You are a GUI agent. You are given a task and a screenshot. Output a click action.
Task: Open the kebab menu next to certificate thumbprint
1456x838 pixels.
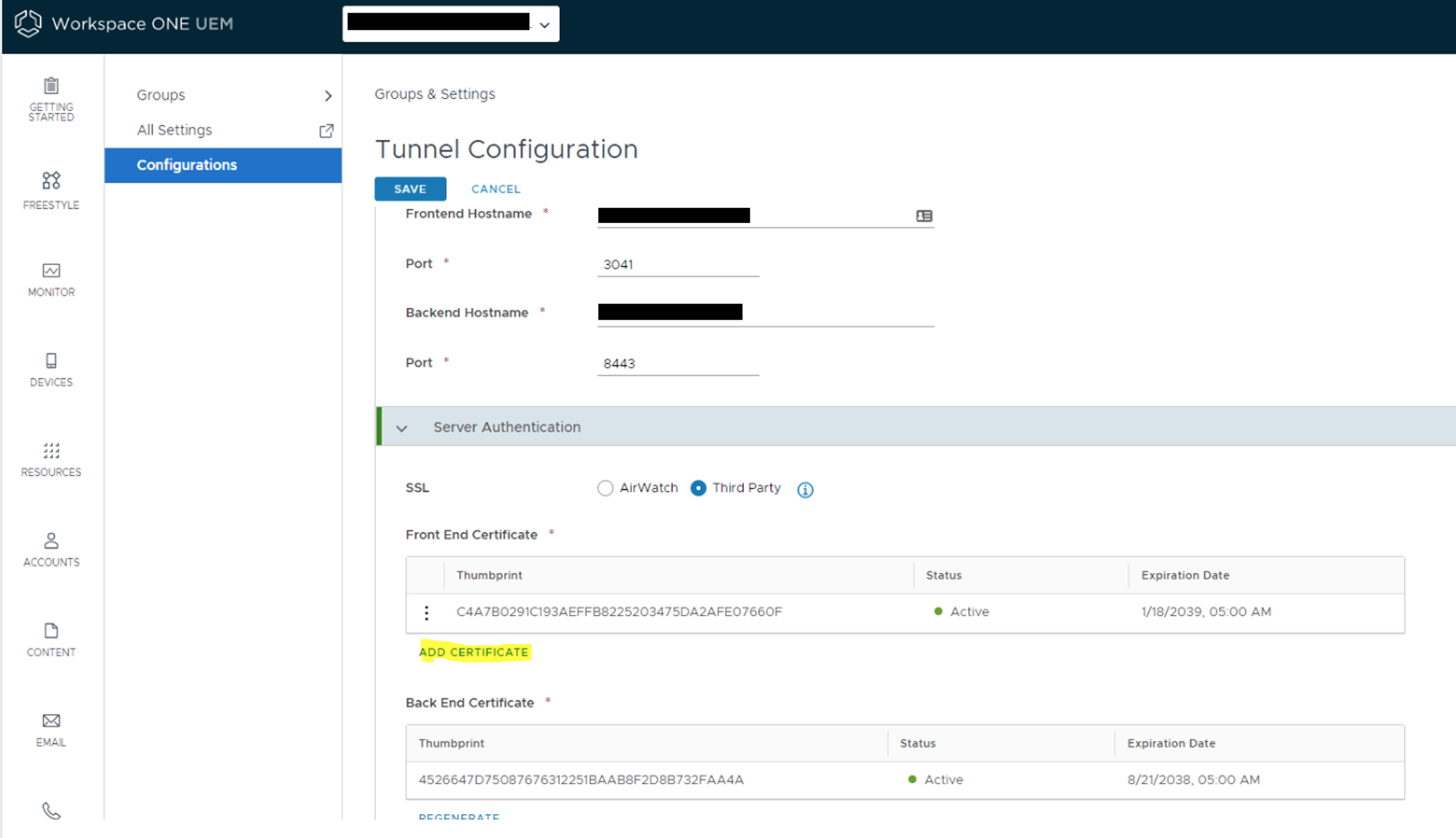point(427,612)
